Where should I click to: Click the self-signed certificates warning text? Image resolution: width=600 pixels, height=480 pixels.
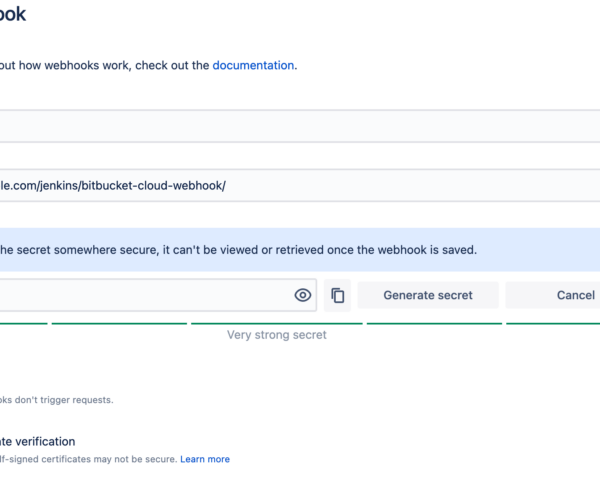(x=88, y=459)
